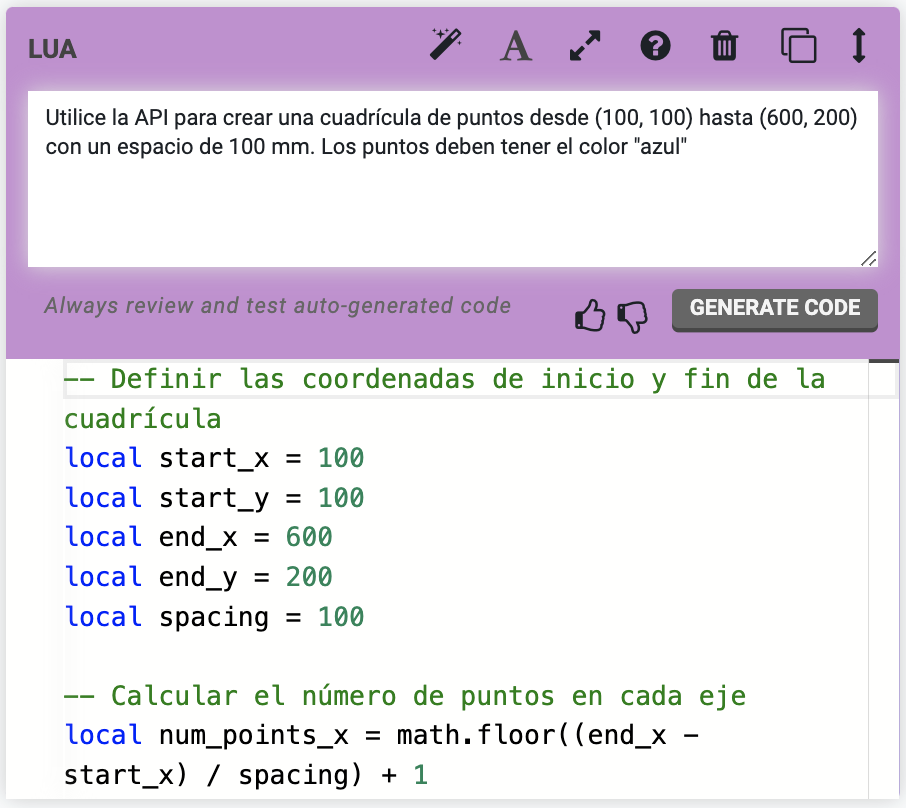
Task: Click the LUA widget title label
Action: pos(53,49)
